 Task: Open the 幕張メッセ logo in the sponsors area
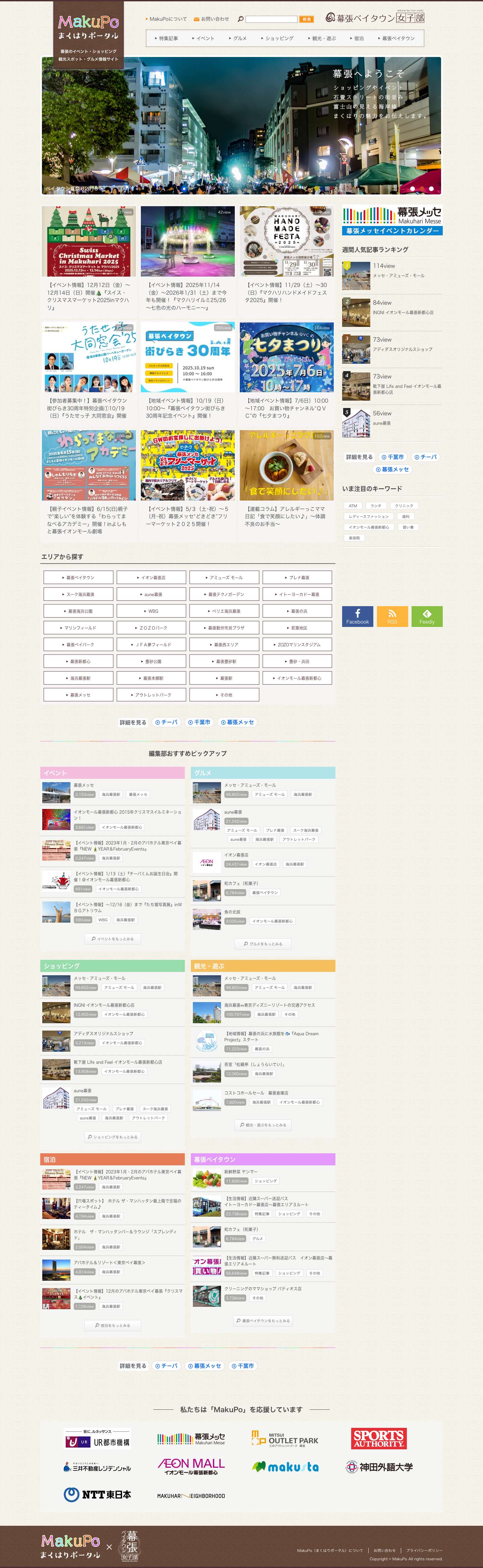tap(191, 1439)
